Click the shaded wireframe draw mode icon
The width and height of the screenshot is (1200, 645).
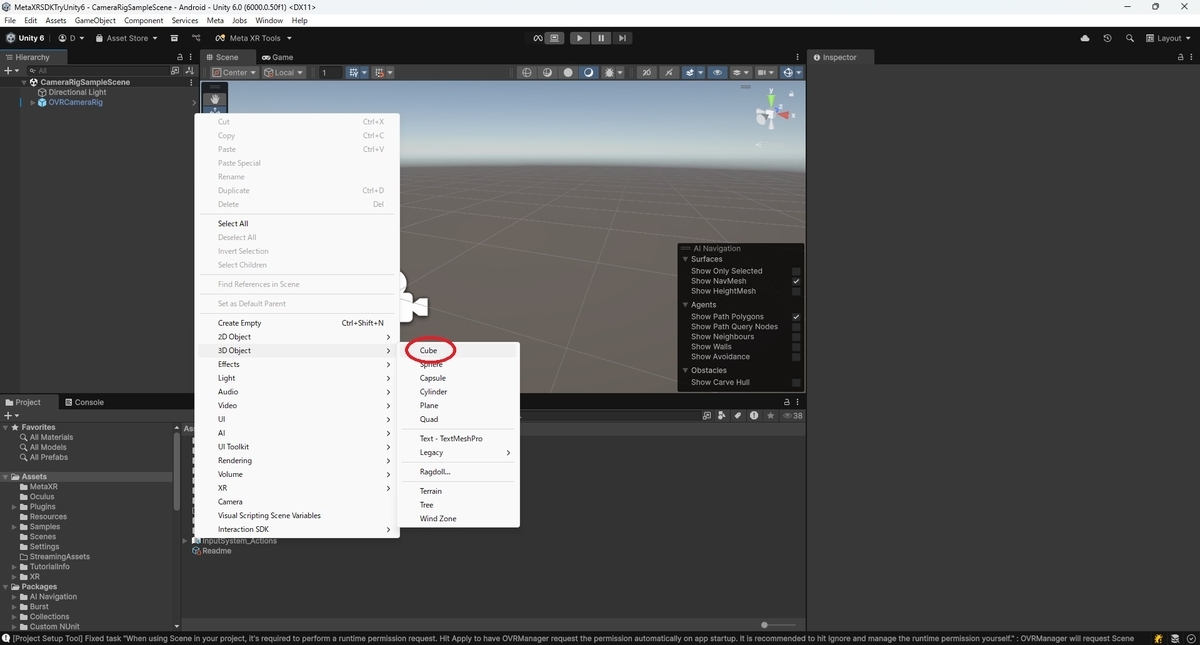coord(548,72)
